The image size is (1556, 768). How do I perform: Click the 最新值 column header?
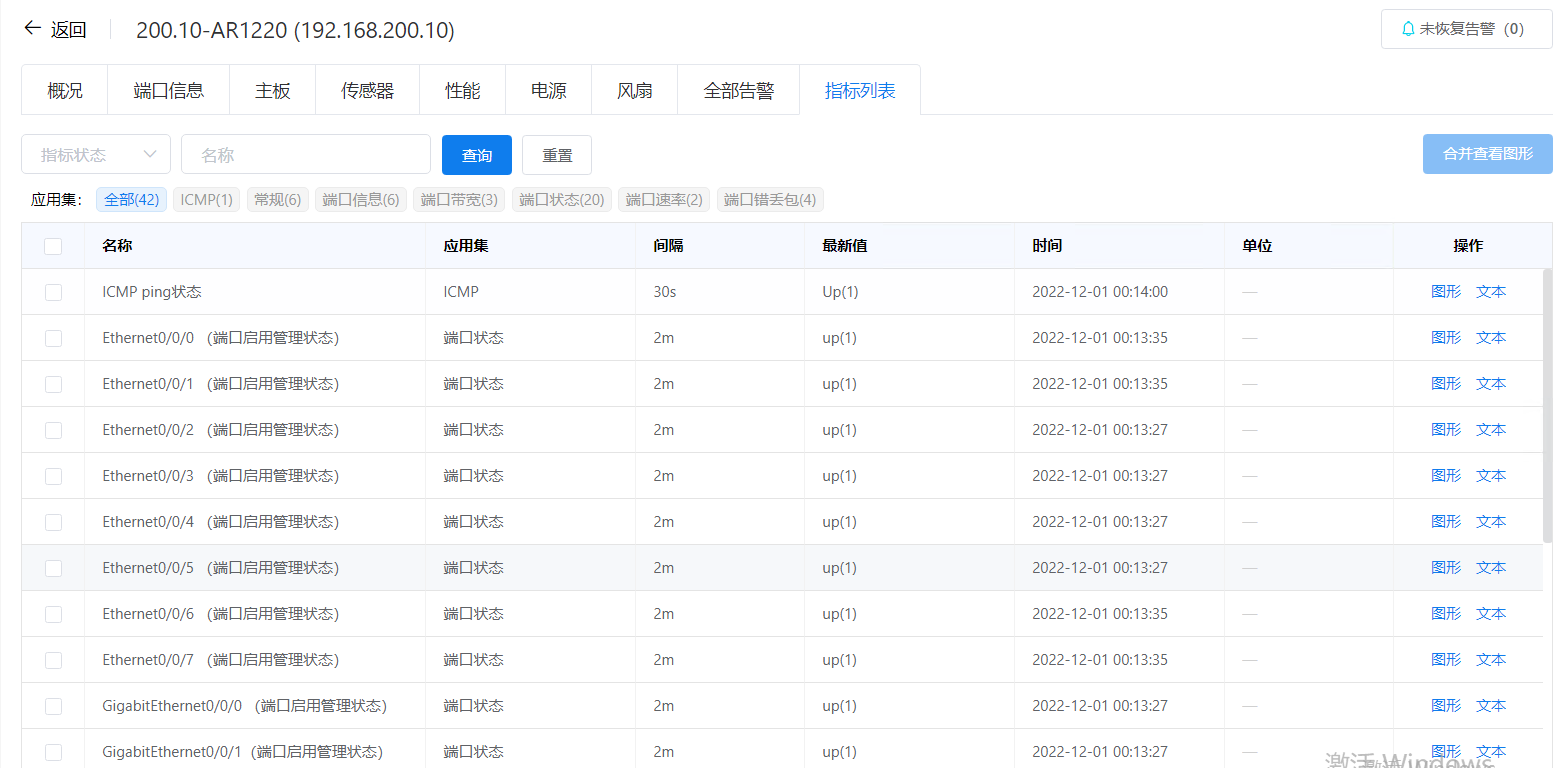click(845, 246)
